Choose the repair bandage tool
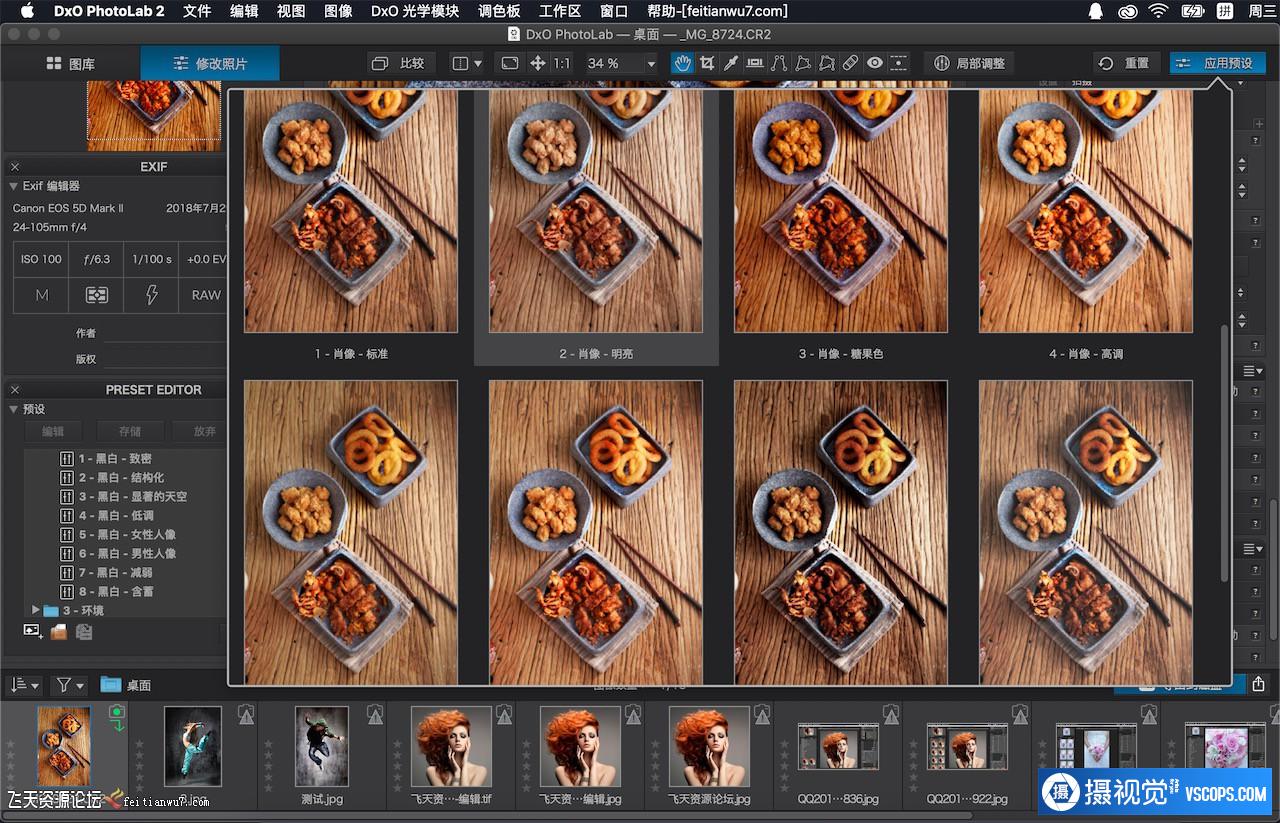Screen dimensions: 1280x823 tap(850, 63)
